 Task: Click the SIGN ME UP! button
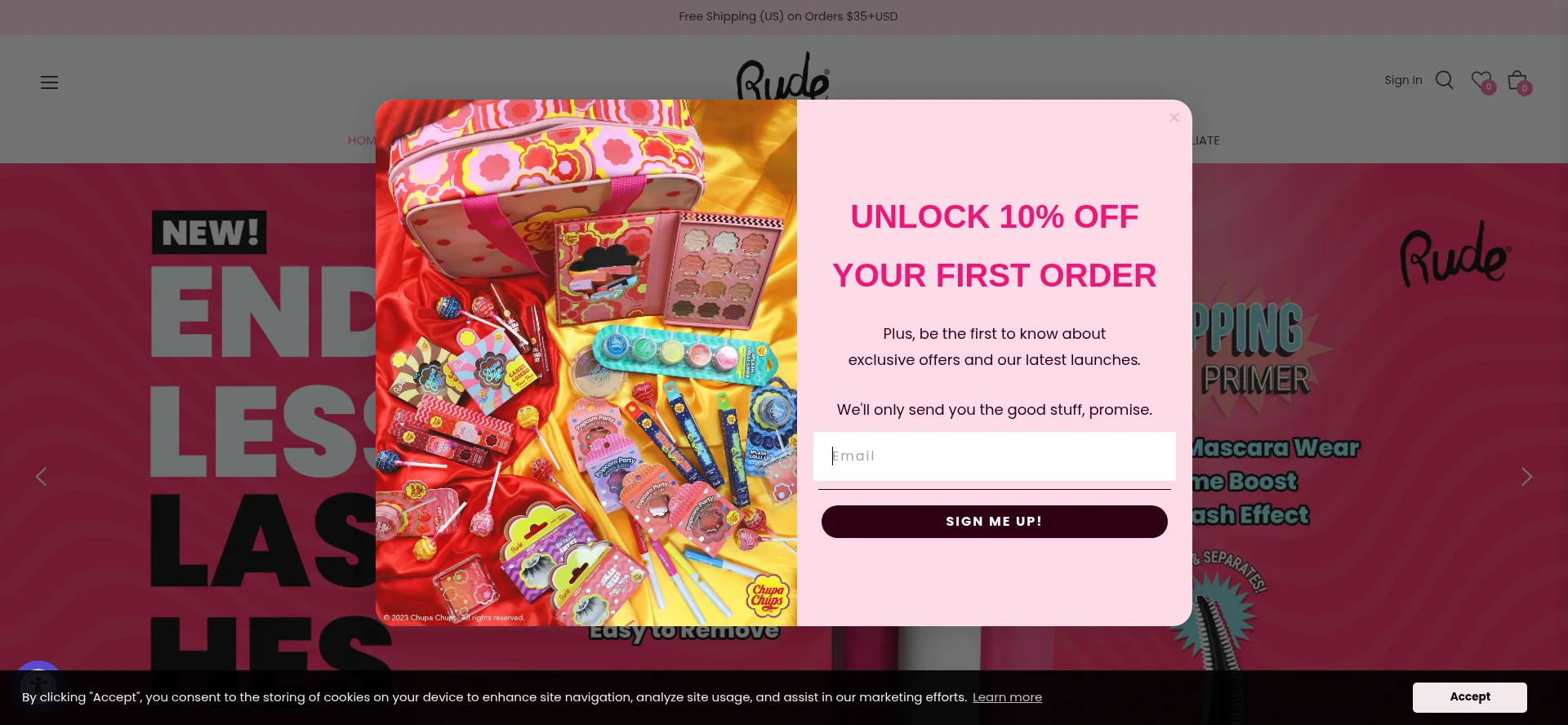[x=994, y=522]
